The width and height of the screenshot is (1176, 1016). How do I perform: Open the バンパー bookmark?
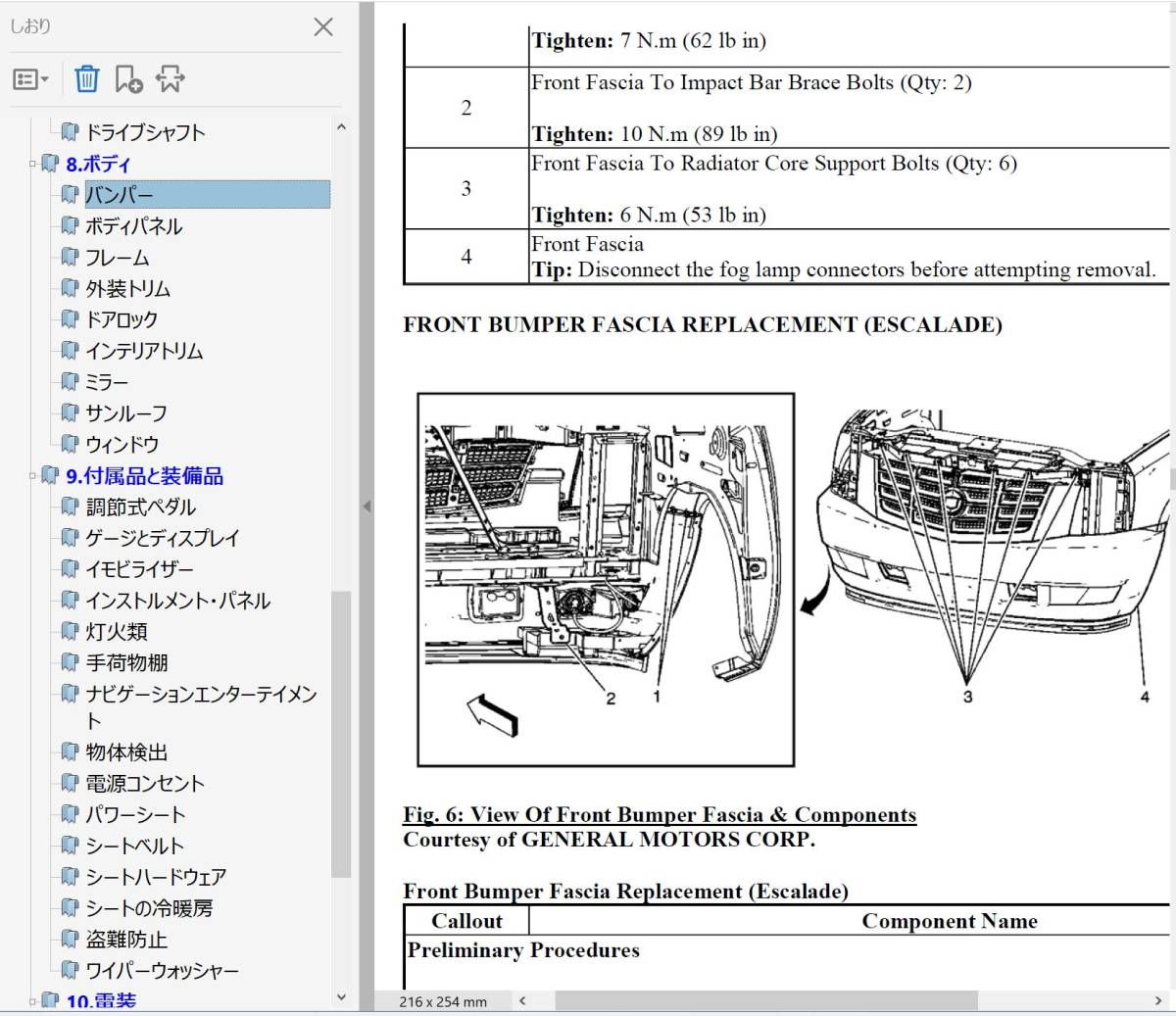point(207,195)
